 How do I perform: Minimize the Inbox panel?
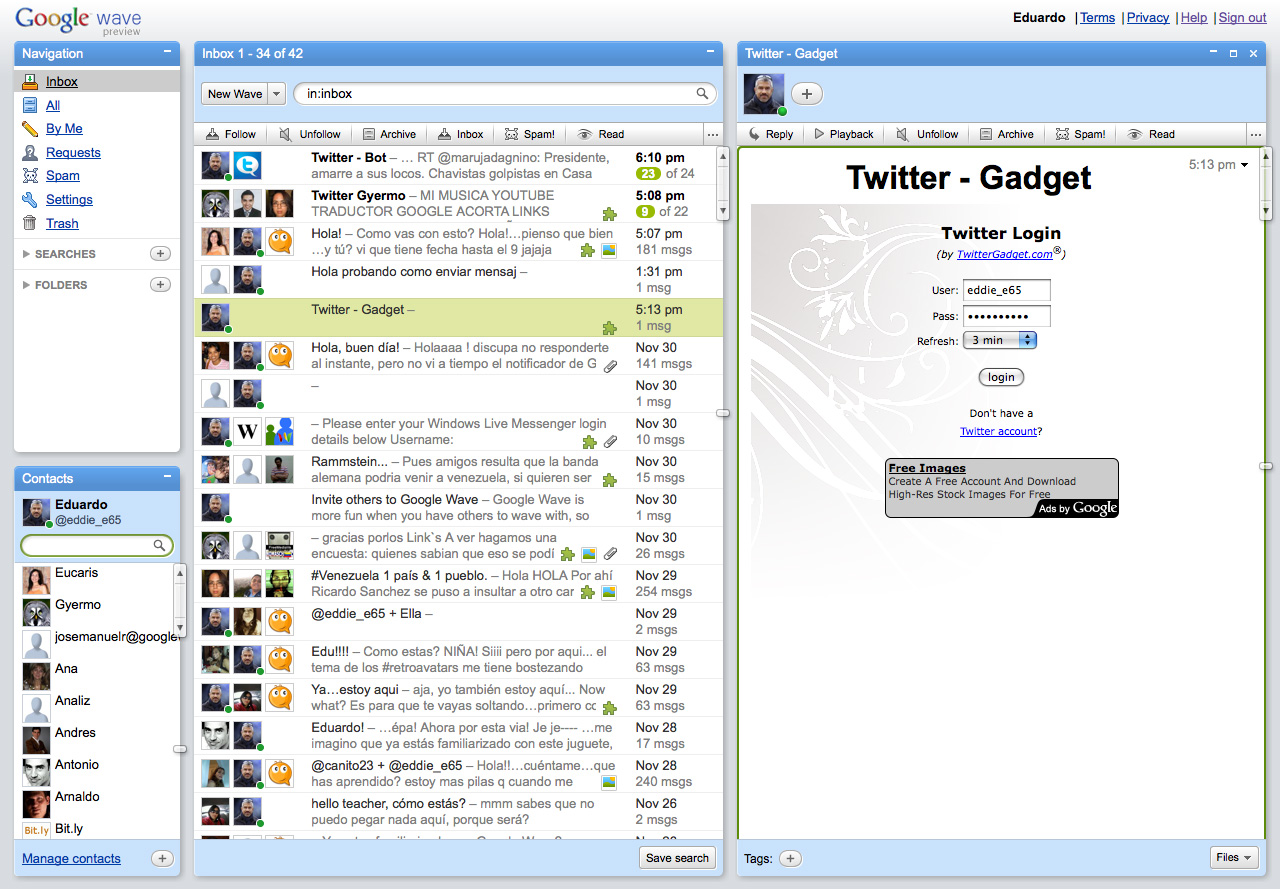click(710, 53)
